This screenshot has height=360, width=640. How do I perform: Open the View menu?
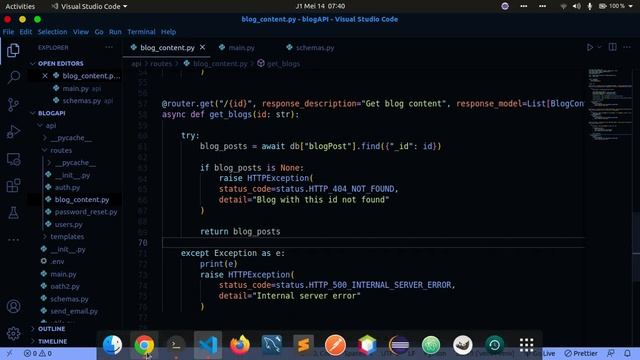tap(81, 32)
